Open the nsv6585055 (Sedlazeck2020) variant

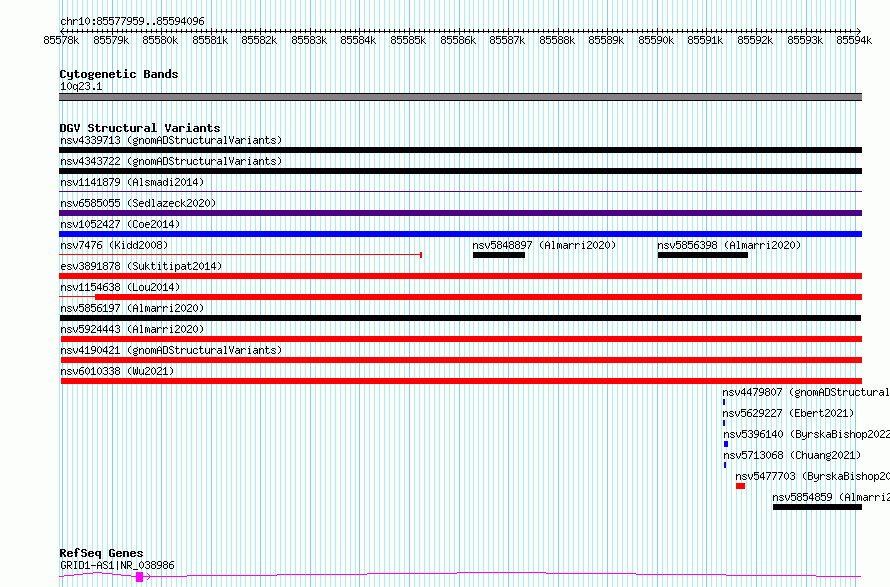point(138,203)
